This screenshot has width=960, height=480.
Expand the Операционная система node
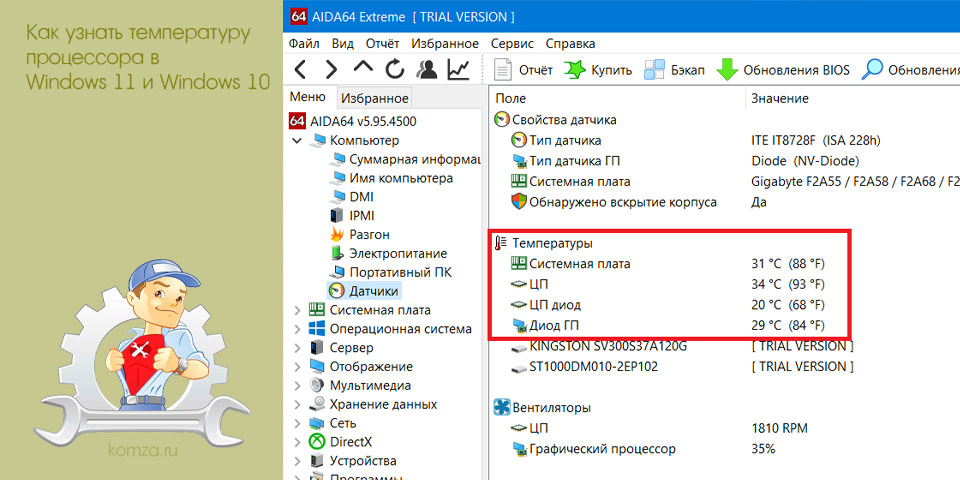pos(297,329)
